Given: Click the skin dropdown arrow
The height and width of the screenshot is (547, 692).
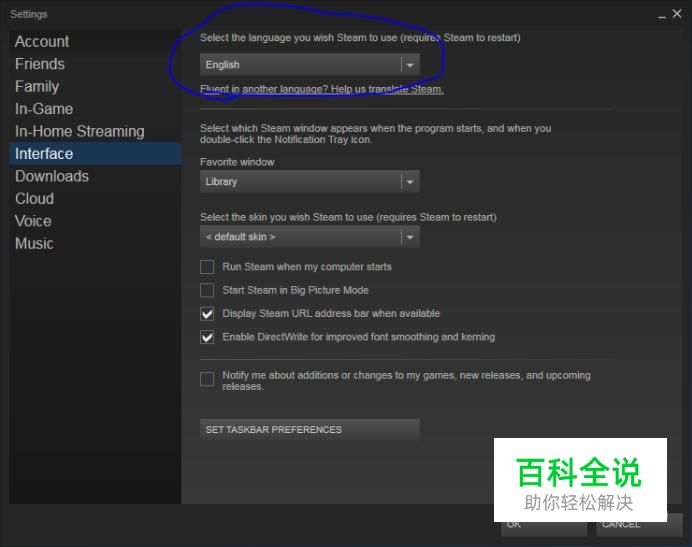Looking at the screenshot, I should pos(410,237).
